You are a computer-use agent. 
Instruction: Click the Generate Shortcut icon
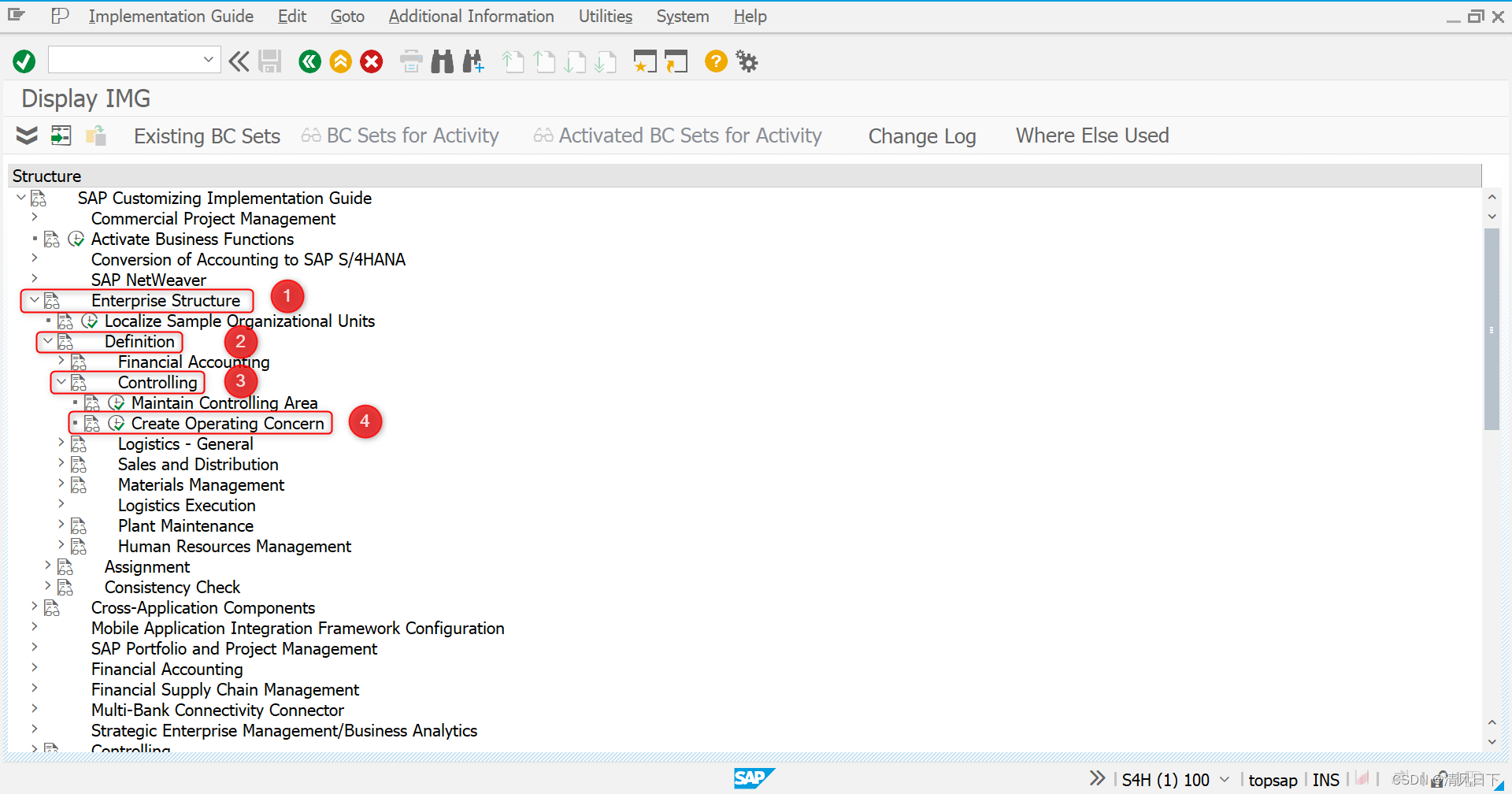(676, 61)
